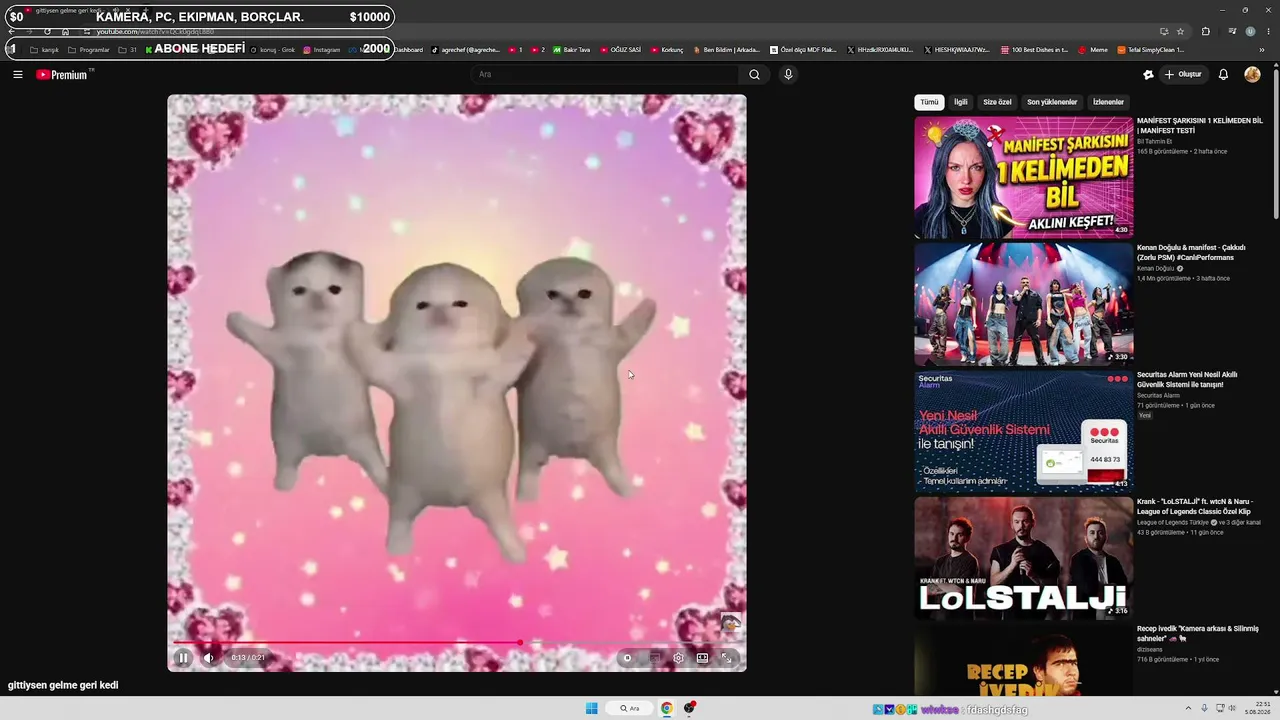Click the Windows taskbar search box
Image resolution: width=1280 pixels, height=720 pixels.
tap(630, 708)
